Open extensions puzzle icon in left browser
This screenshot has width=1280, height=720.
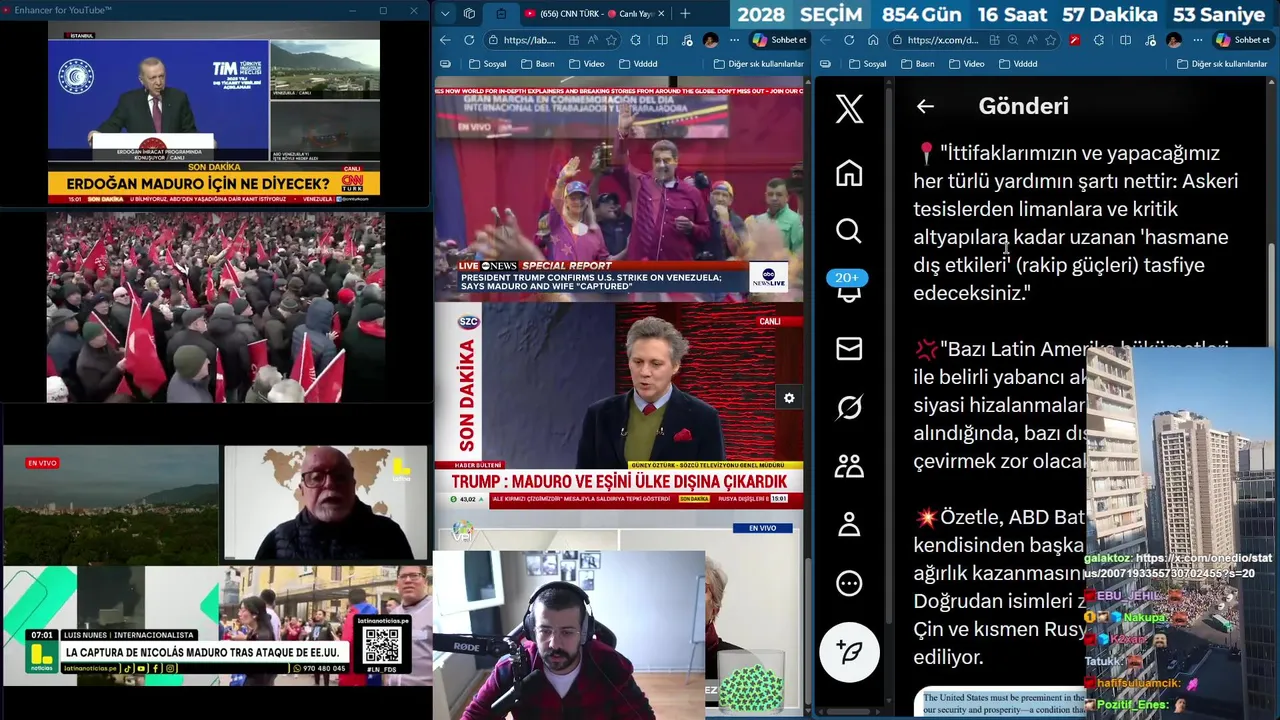(x=636, y=40)
